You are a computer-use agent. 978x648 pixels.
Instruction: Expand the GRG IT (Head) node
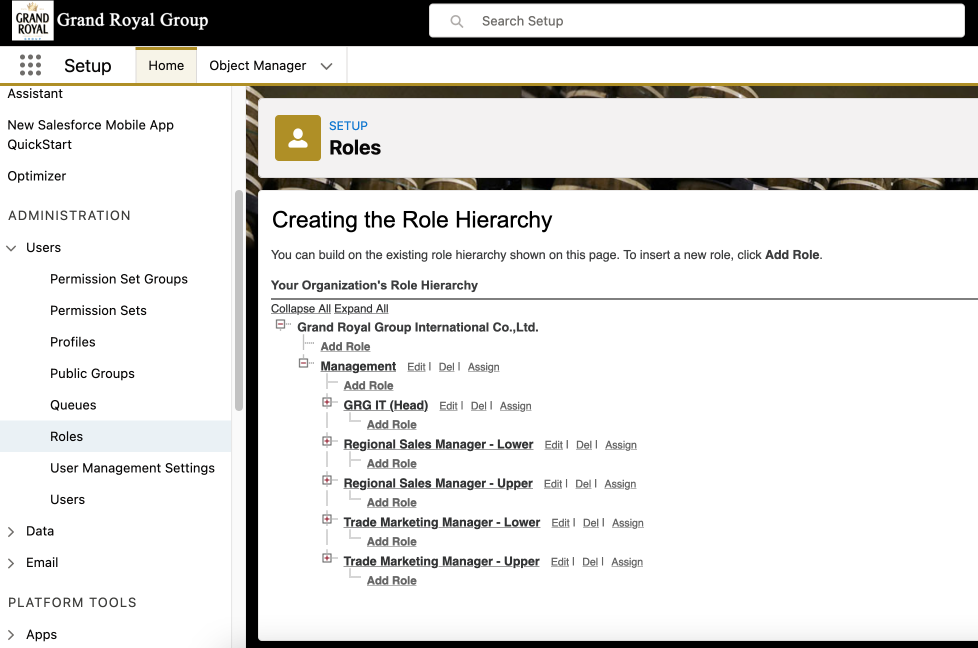(327, 402)
